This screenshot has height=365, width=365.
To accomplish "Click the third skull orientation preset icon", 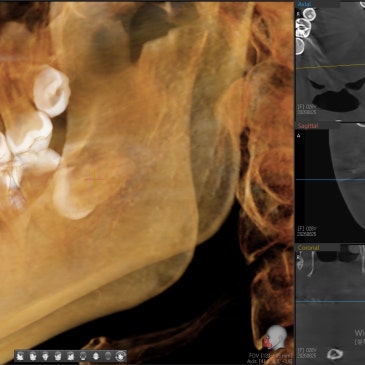I will [x=46, y=356].
